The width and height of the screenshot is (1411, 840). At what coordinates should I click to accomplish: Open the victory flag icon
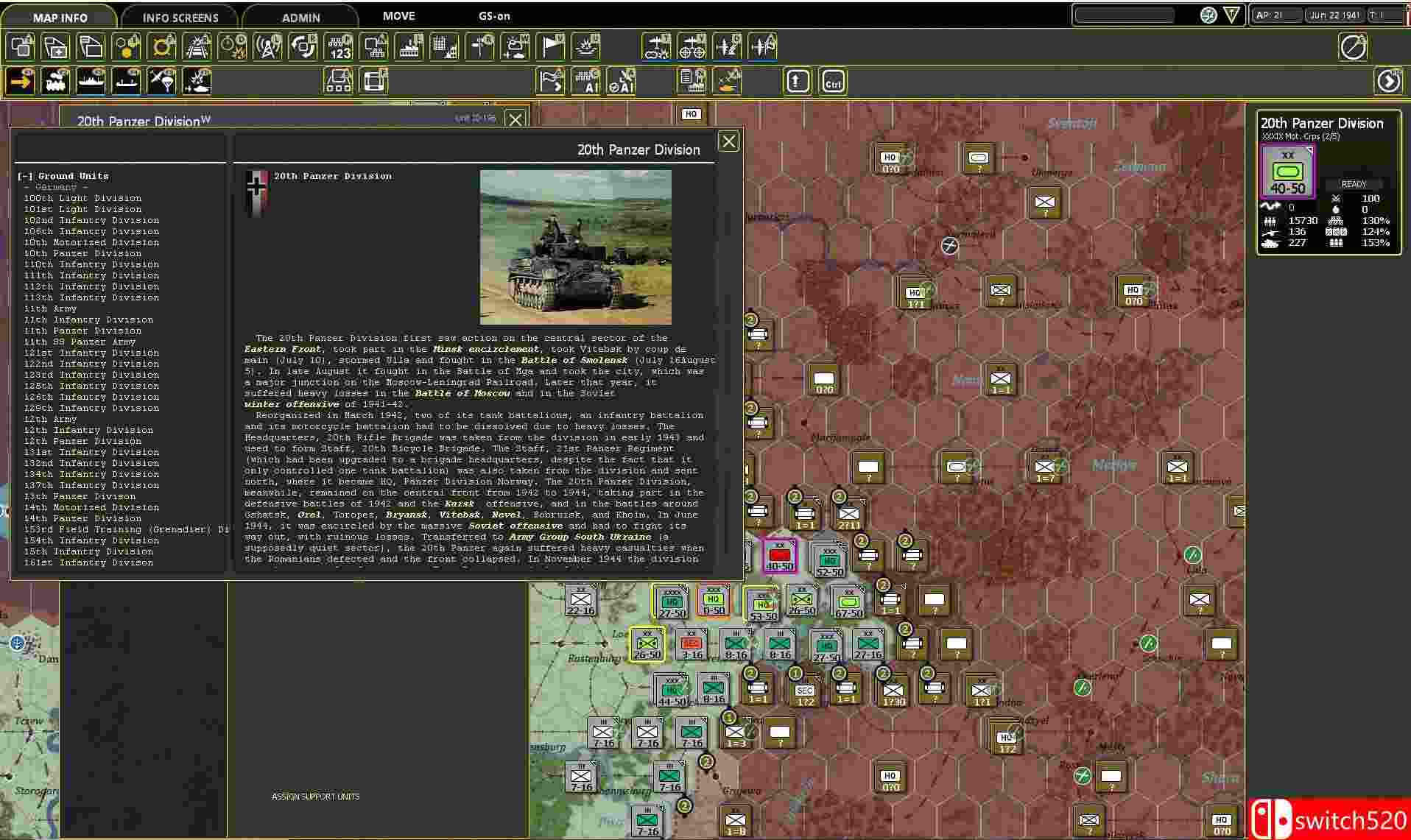tap(550, 47)
